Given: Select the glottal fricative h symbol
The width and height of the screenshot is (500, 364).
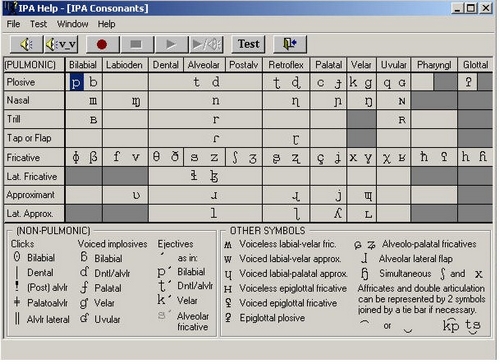Looking at the screenshot, I should (465, 156).
